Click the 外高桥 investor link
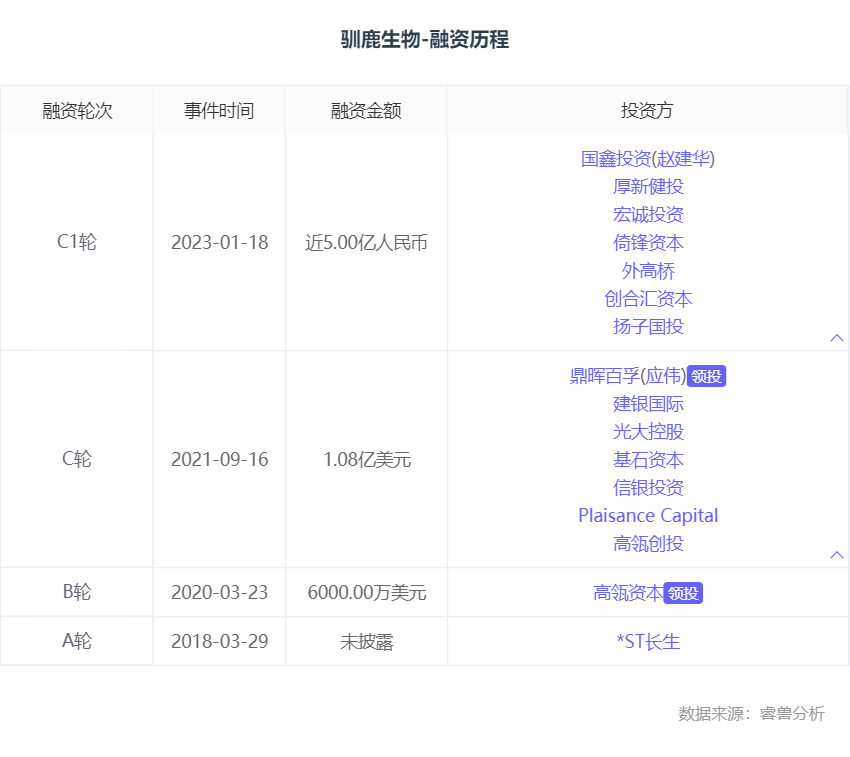Screen dimensions: 850x757 tap(648, 271)
